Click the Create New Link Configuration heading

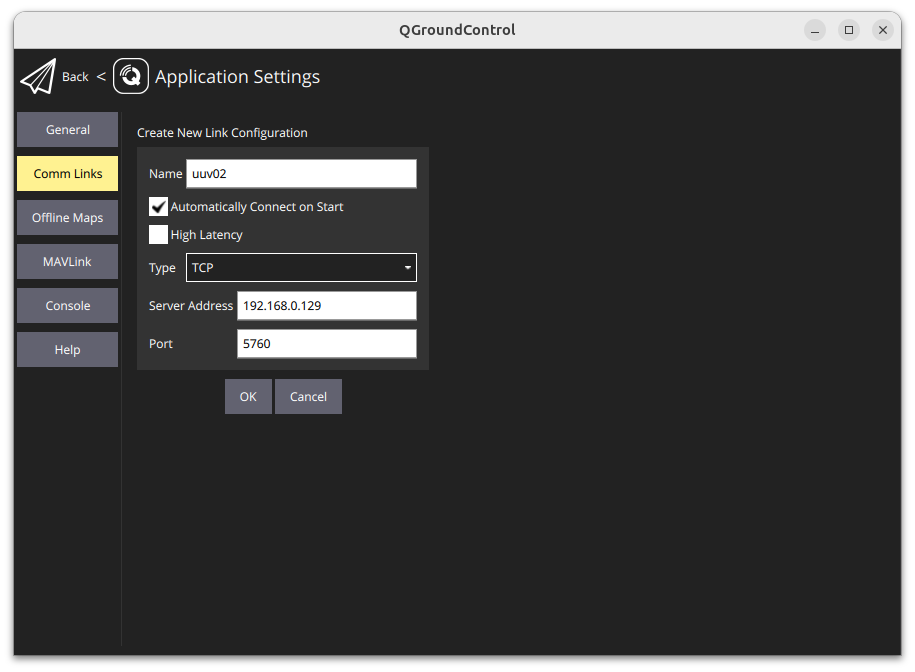tap(222, 133)
